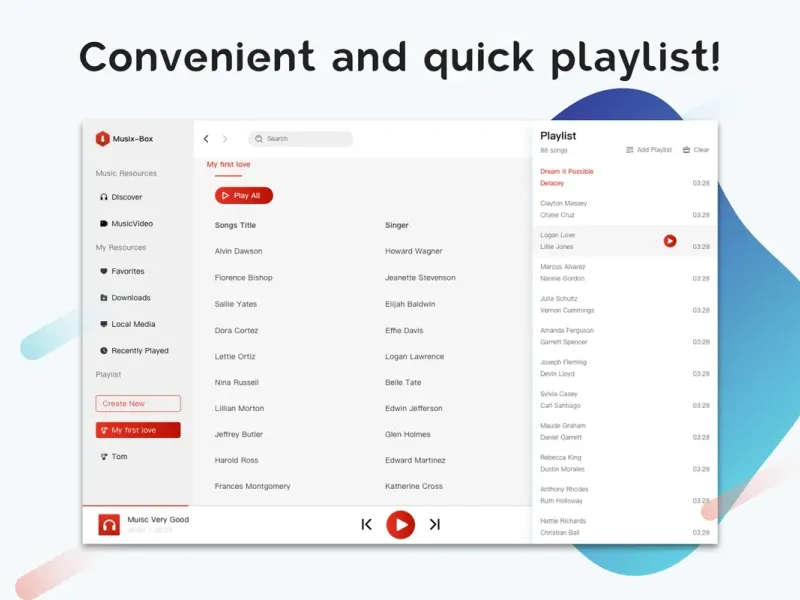Click the search magnifier icon

pos(259,139)
